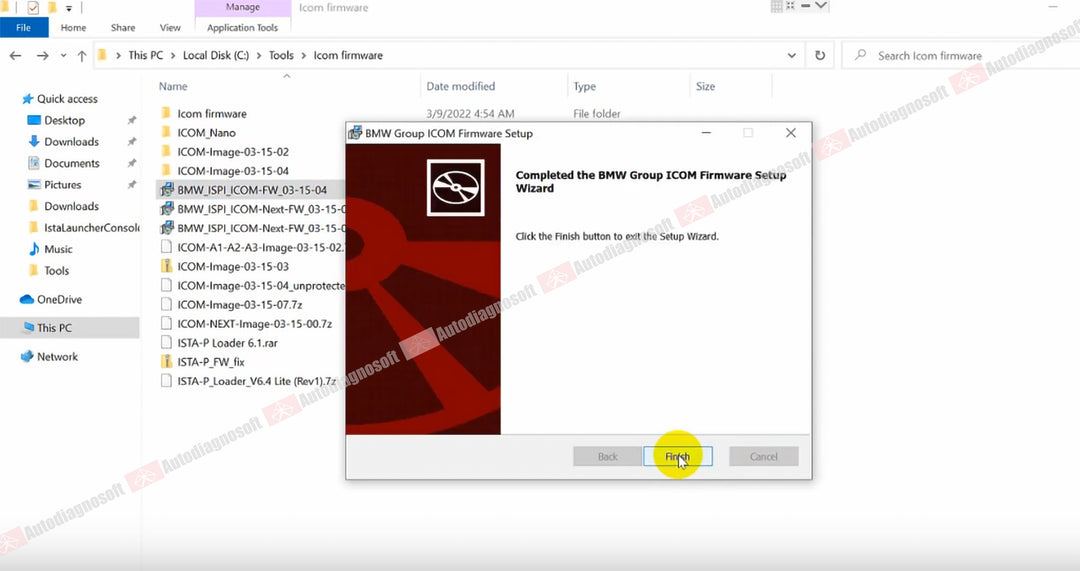Screen dimensions: 1080x571
Task: Click the Network icon in sidebar
Action: coord(27,357)
